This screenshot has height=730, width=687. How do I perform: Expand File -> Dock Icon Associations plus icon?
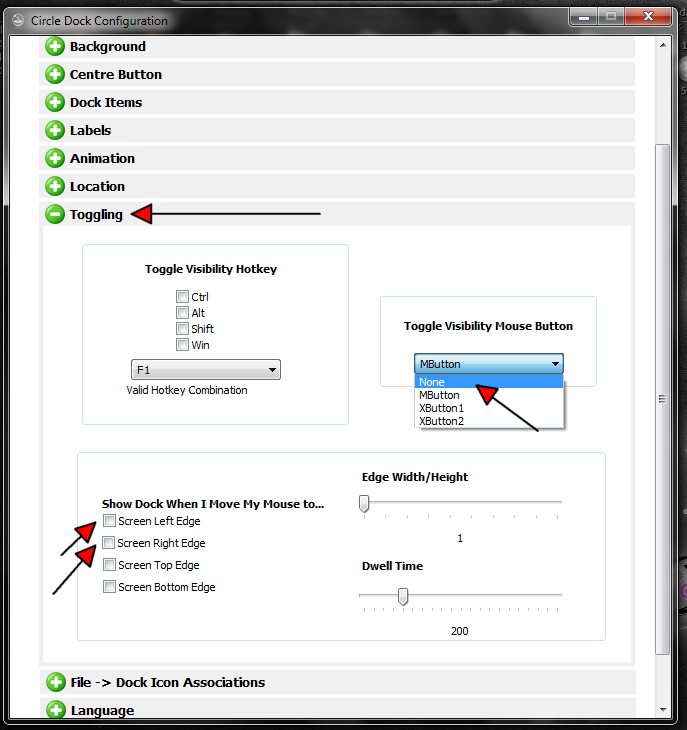click(56, 683)
